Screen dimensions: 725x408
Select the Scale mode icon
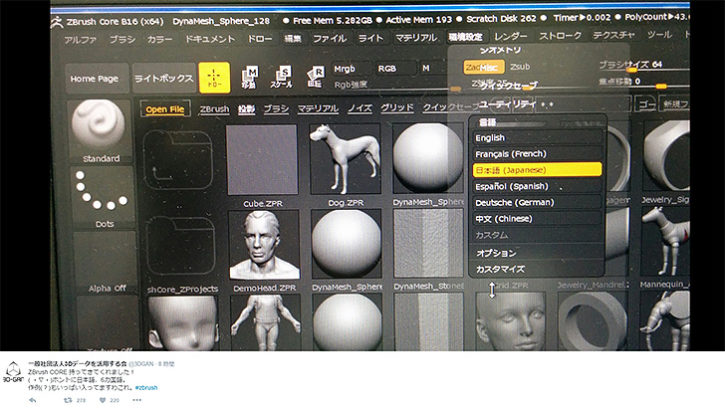point(281,77)
